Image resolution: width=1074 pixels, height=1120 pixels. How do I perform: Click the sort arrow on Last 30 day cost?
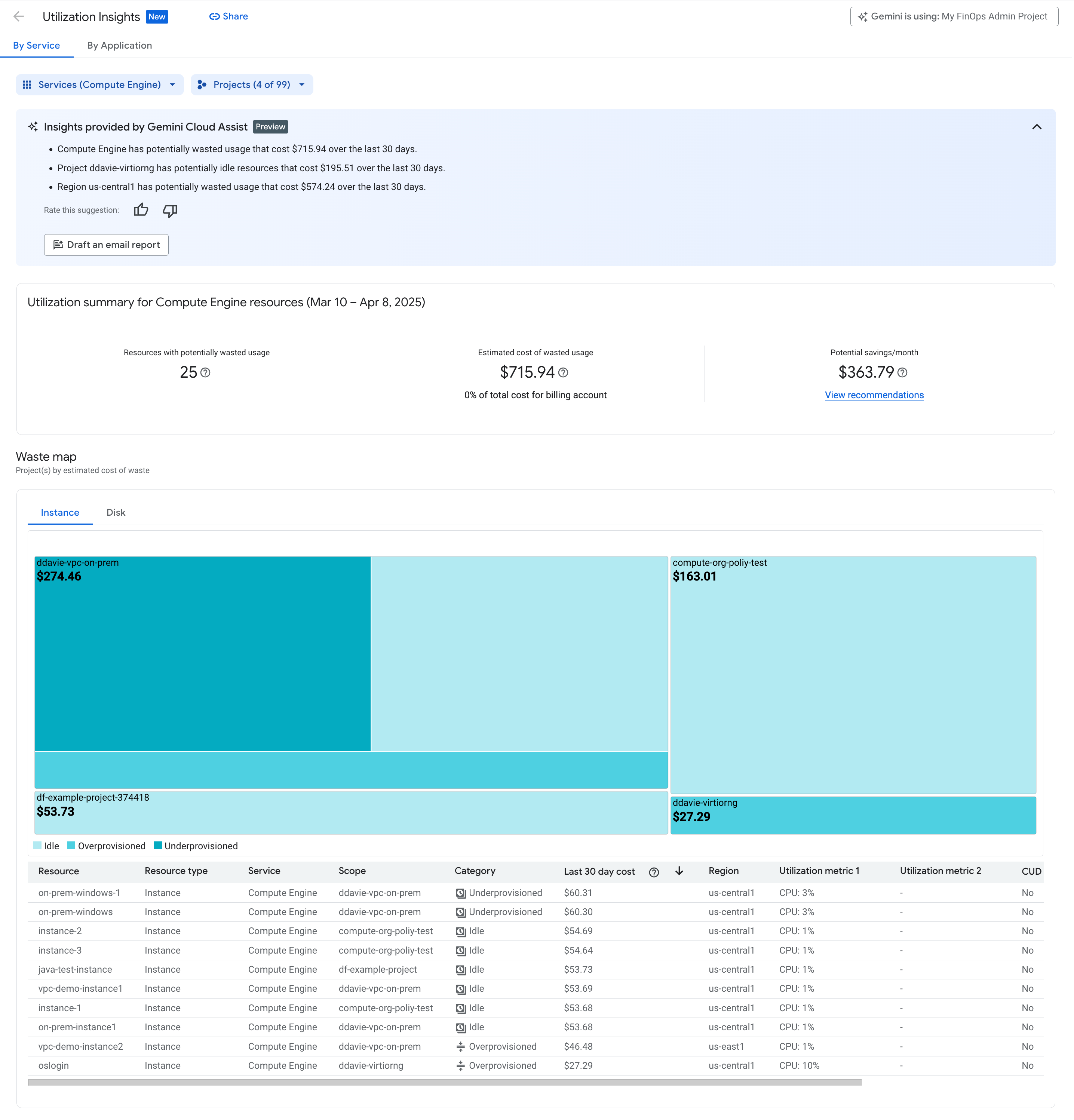tap(679, 871)
